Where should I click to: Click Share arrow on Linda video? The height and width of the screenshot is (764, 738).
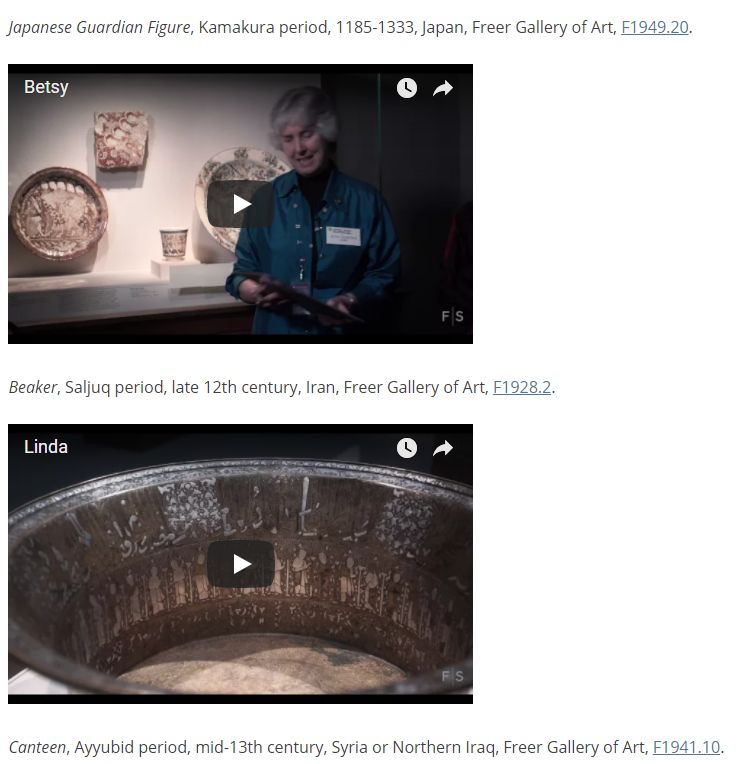pos(443,448)
